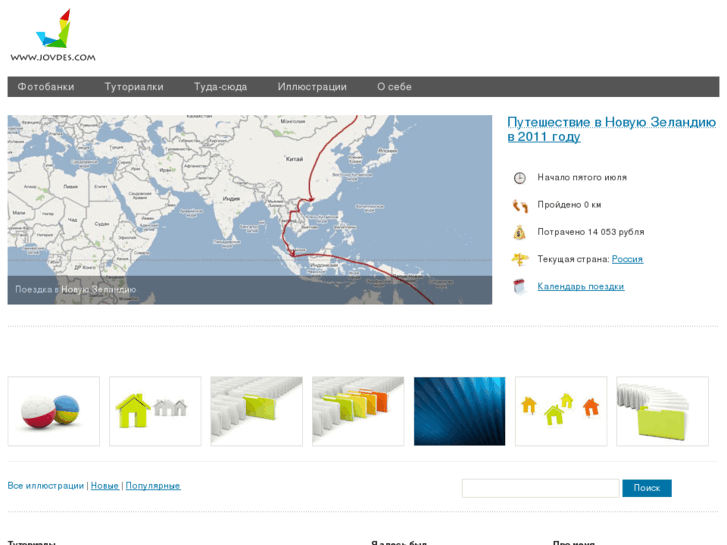727x545 pixels.
Task: Open the Иллюстрации menu item
Action: [312, 87]
